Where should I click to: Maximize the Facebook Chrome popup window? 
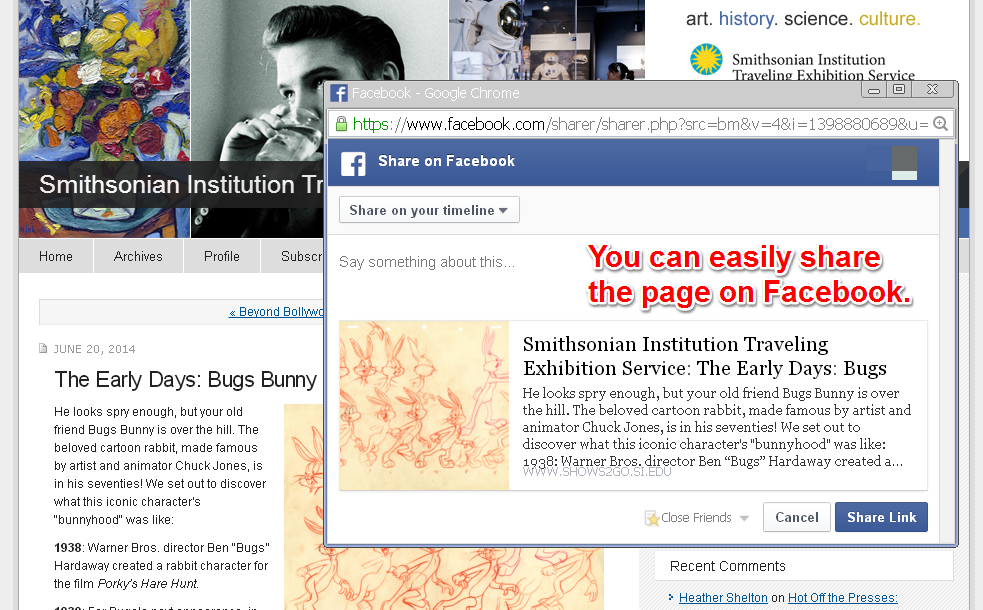pyautogui.click(x=898, y=90)
